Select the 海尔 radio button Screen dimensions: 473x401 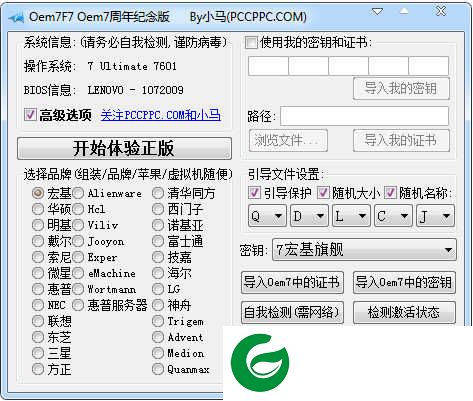pos(158,273)
